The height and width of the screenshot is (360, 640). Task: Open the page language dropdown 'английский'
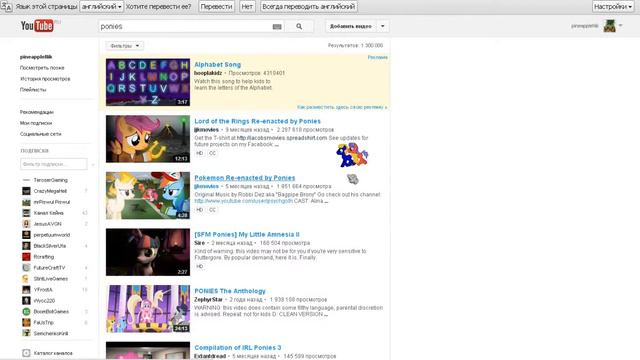101,7
